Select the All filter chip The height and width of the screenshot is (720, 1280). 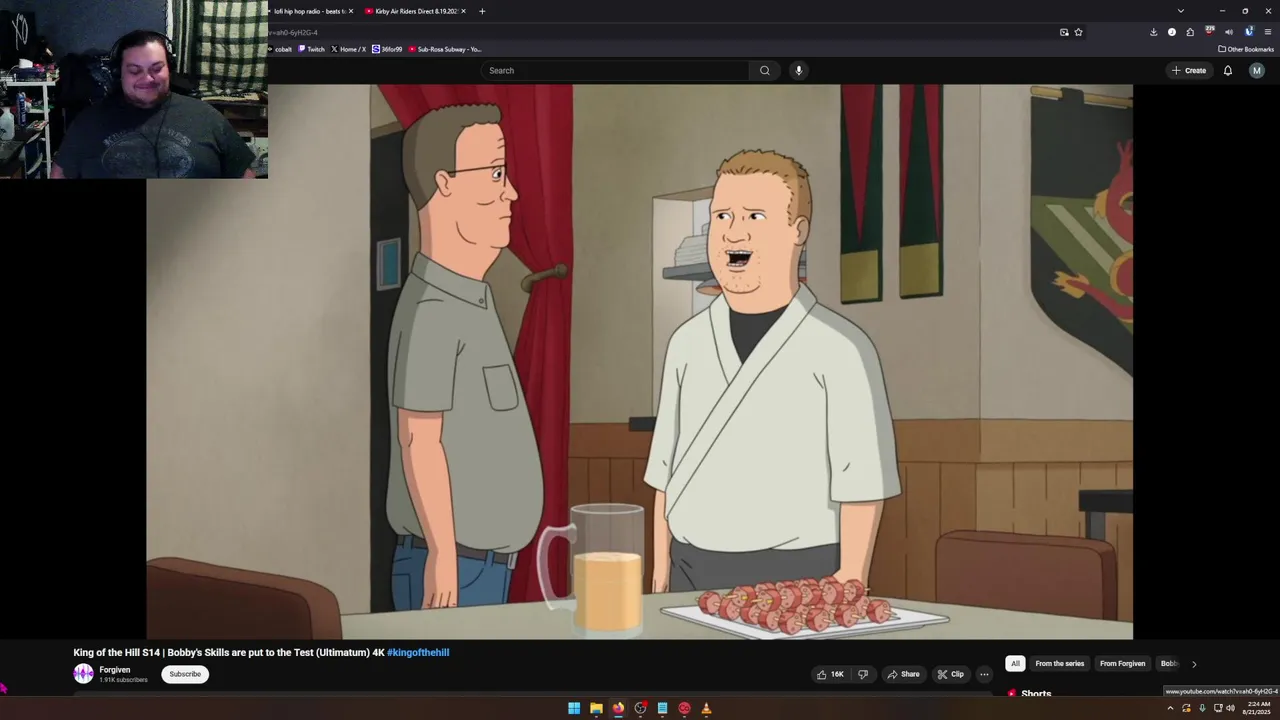point(1015,663)
